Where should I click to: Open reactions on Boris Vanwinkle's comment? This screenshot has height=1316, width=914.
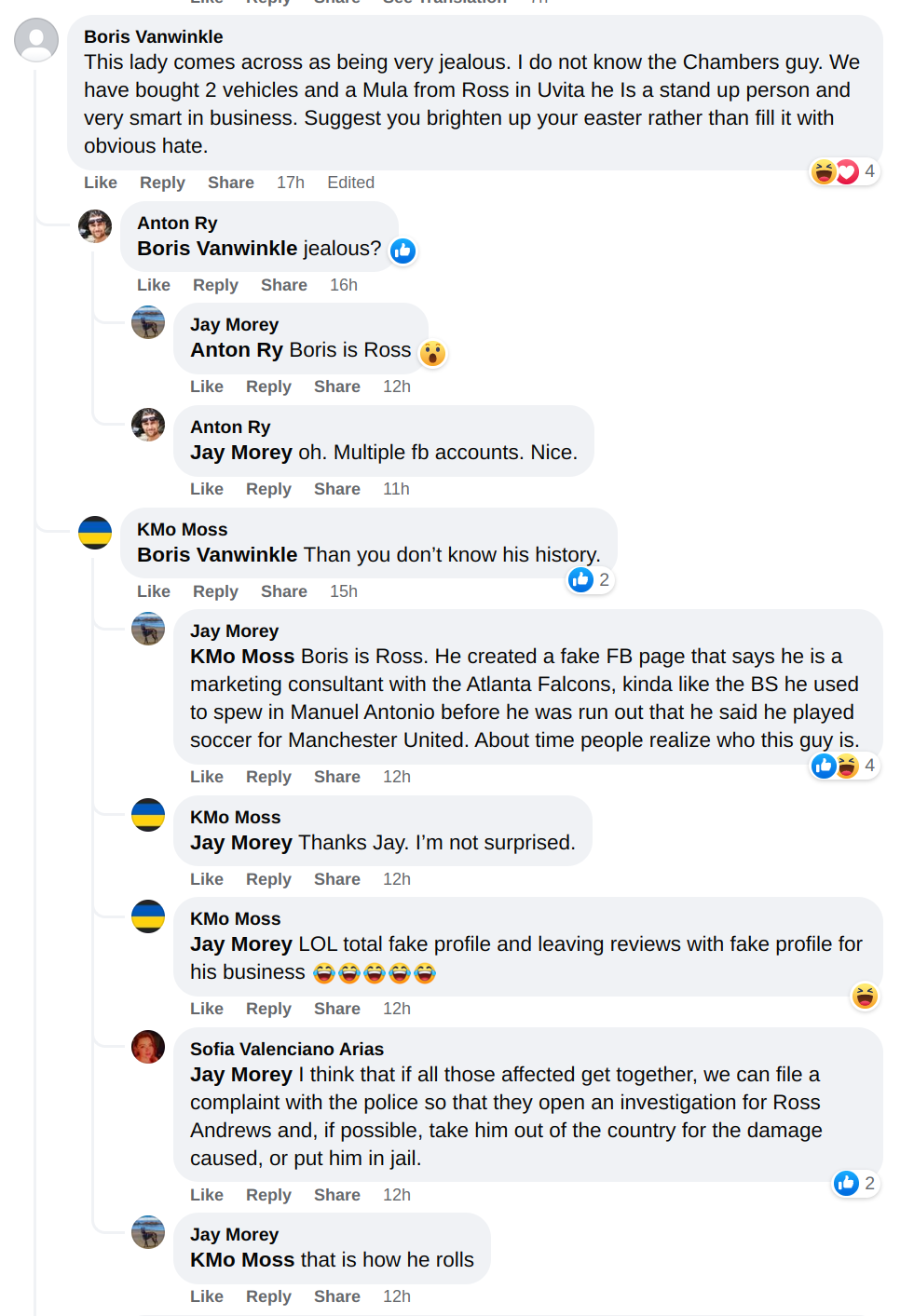pyautogui.click(x=844, y=171)
